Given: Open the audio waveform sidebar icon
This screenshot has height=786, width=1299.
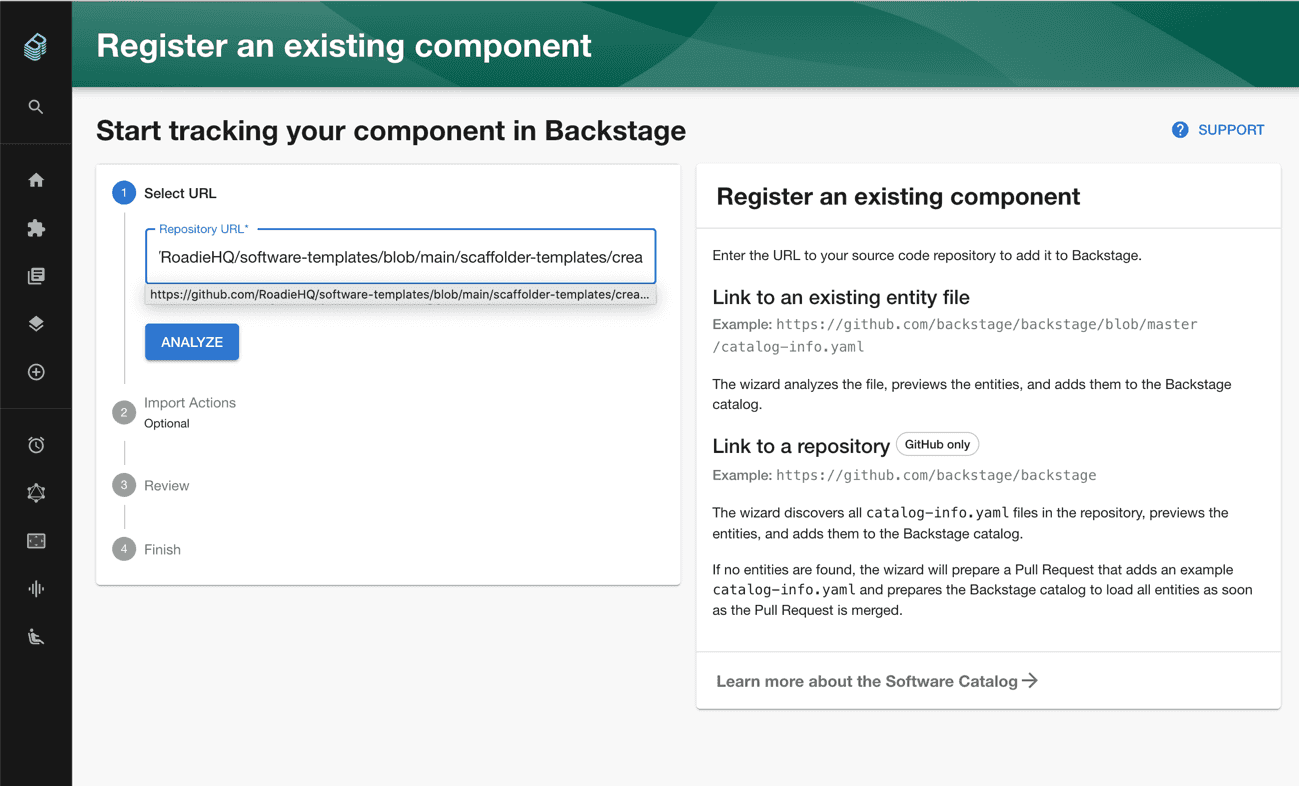Looking at the screenshot, I should pos(36,589).
